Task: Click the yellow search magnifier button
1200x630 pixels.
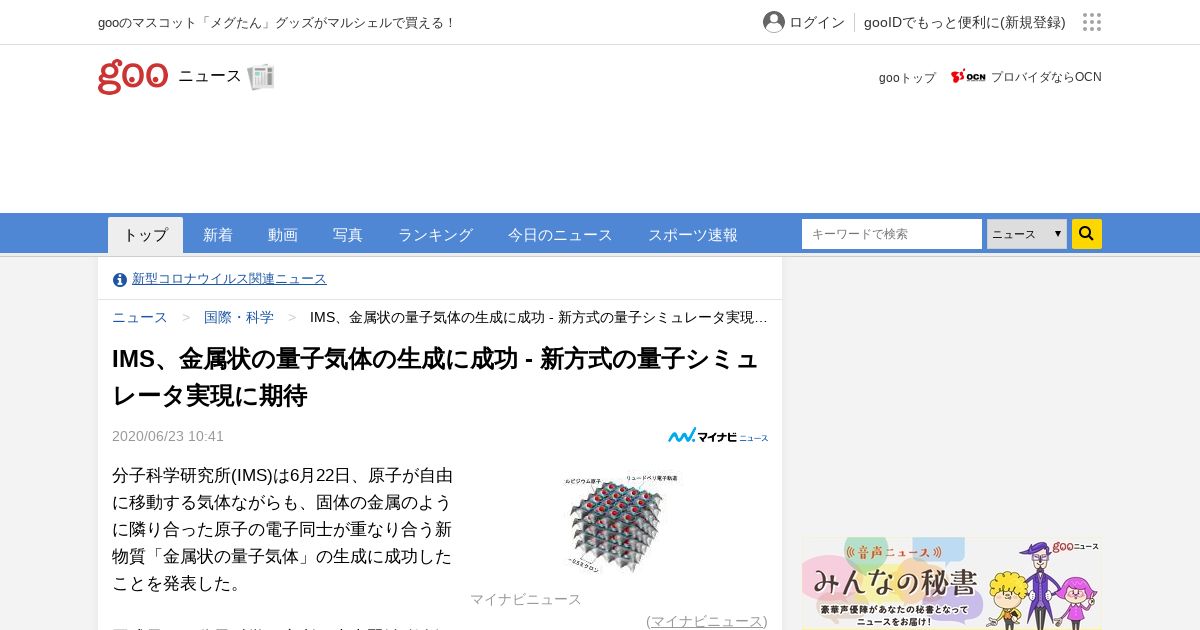Action: pyautogui.click(x=1087, y=234)
